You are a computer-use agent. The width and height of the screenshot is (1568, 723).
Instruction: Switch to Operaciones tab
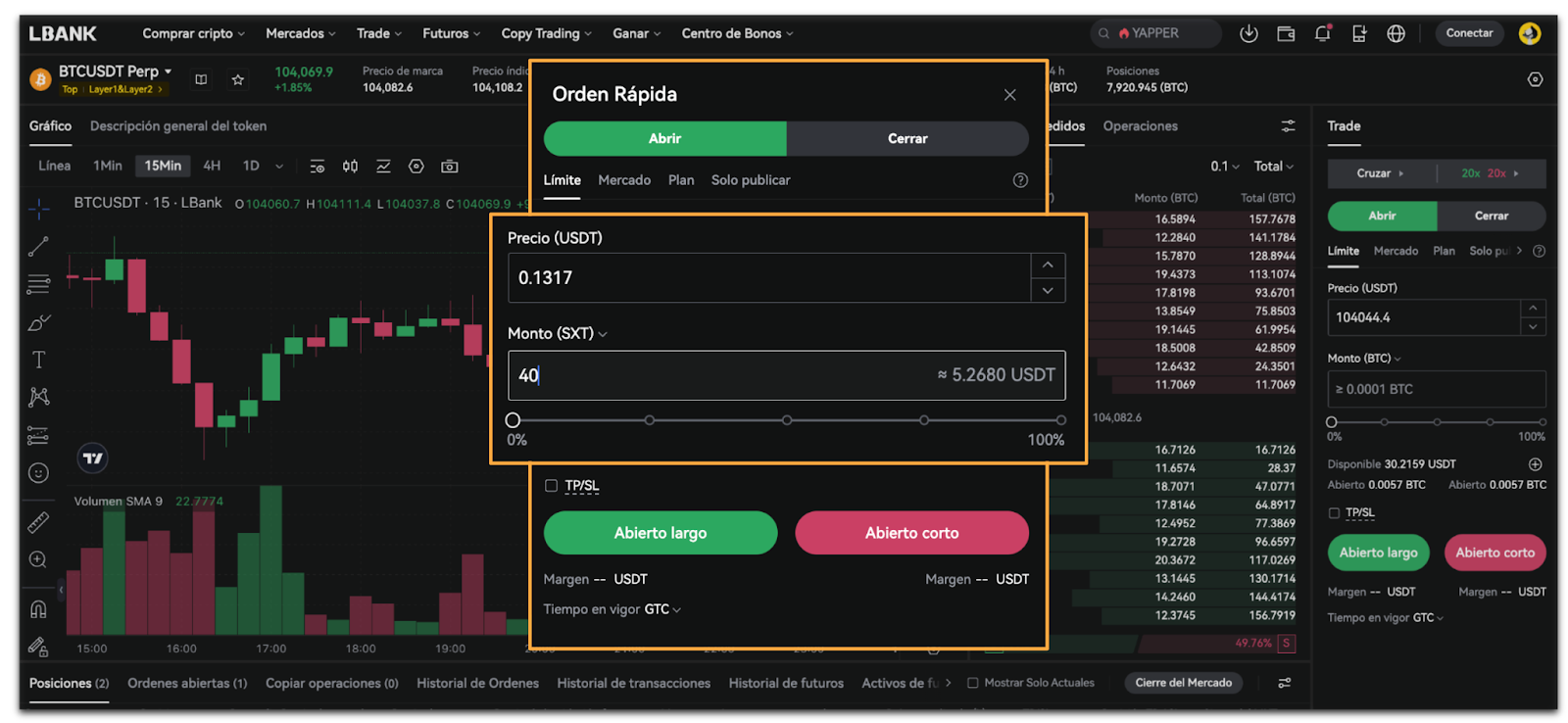pos(1140,126)
